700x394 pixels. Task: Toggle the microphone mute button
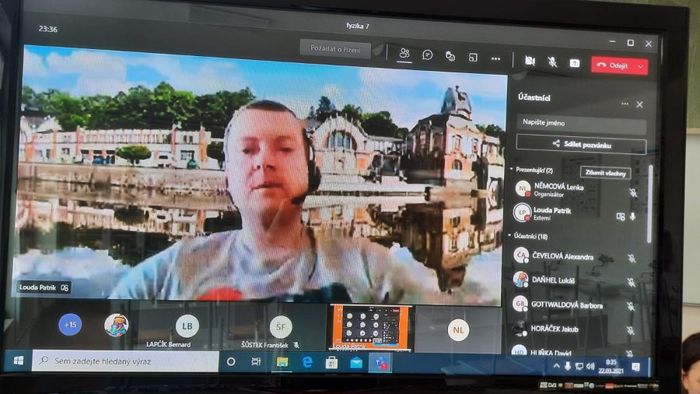(552, 62)
